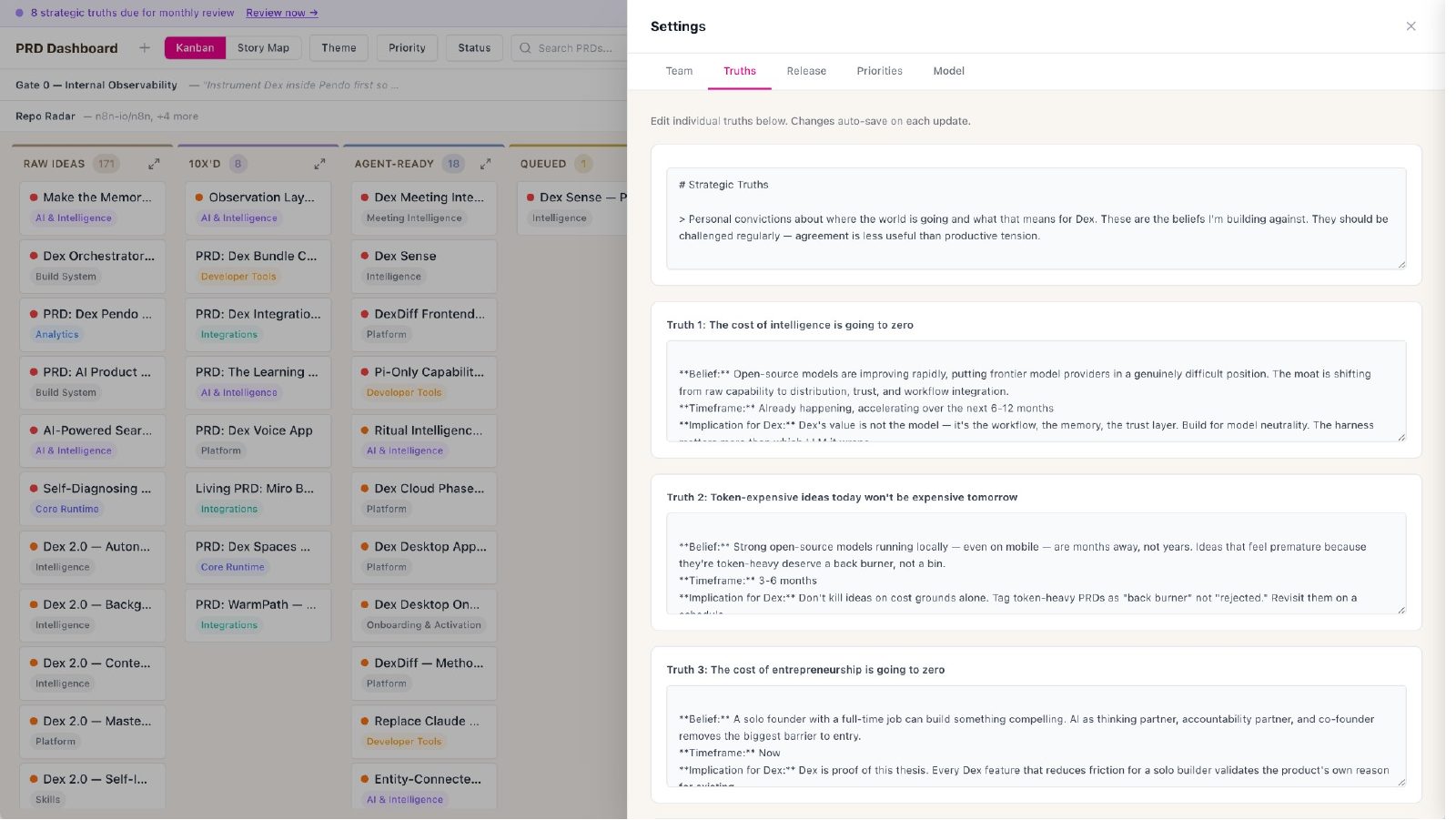
Task: Click the plus icon beside PRD Dashboard
Action: coord(145,47)
